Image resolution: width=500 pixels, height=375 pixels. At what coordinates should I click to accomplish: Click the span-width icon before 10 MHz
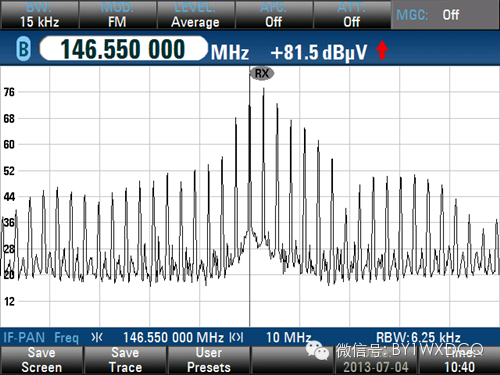pyautogui.click(x=236, y=338)
